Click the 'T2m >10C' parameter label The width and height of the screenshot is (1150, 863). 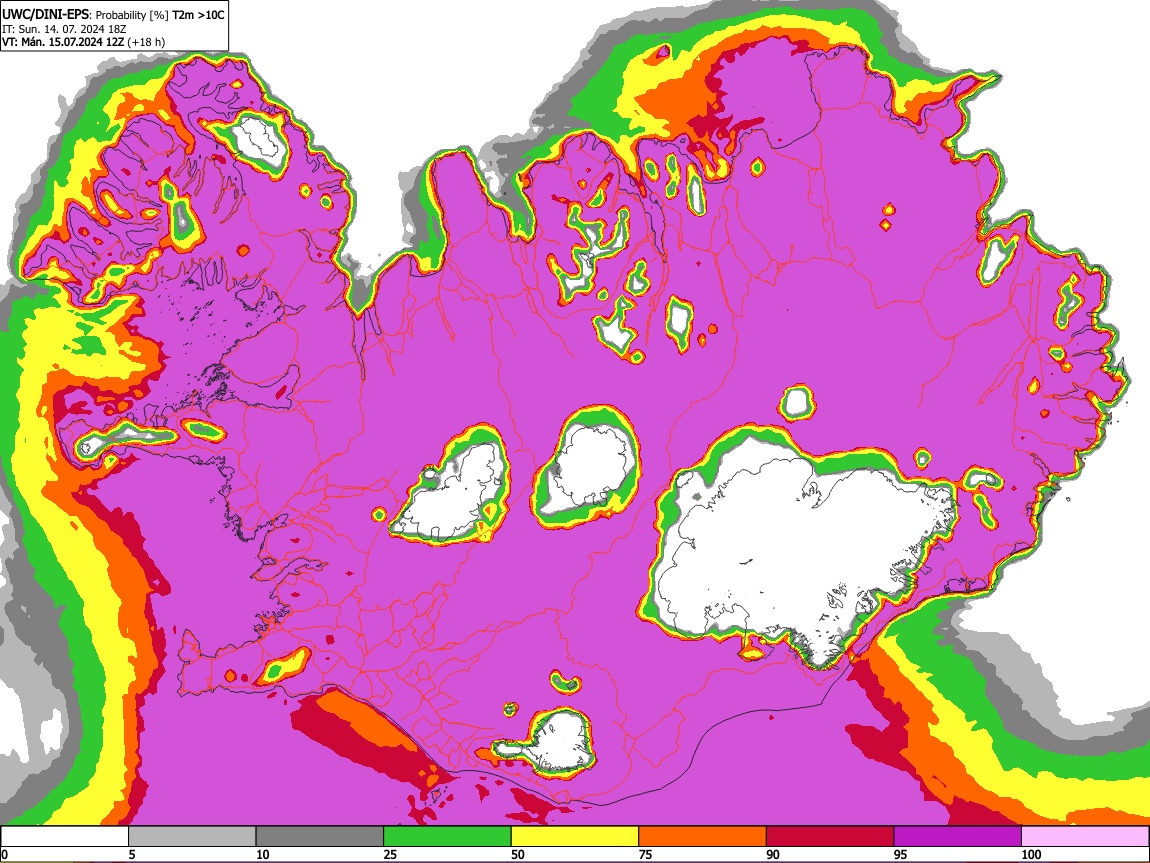click(x=198, y=15)
